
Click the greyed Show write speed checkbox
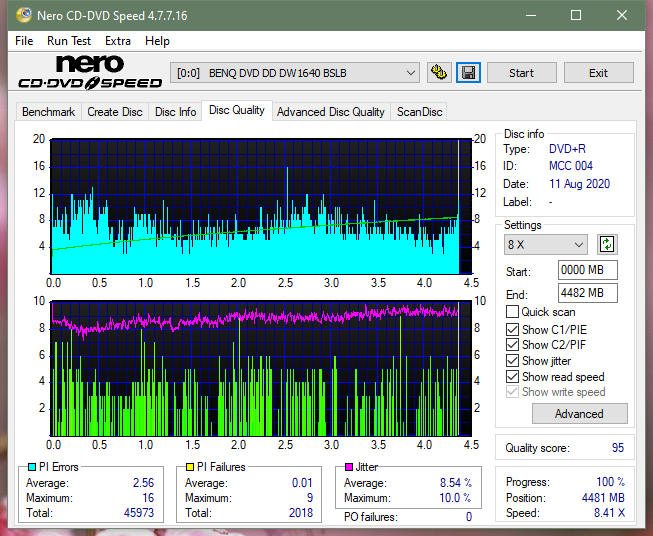click(x=512, y=392)
